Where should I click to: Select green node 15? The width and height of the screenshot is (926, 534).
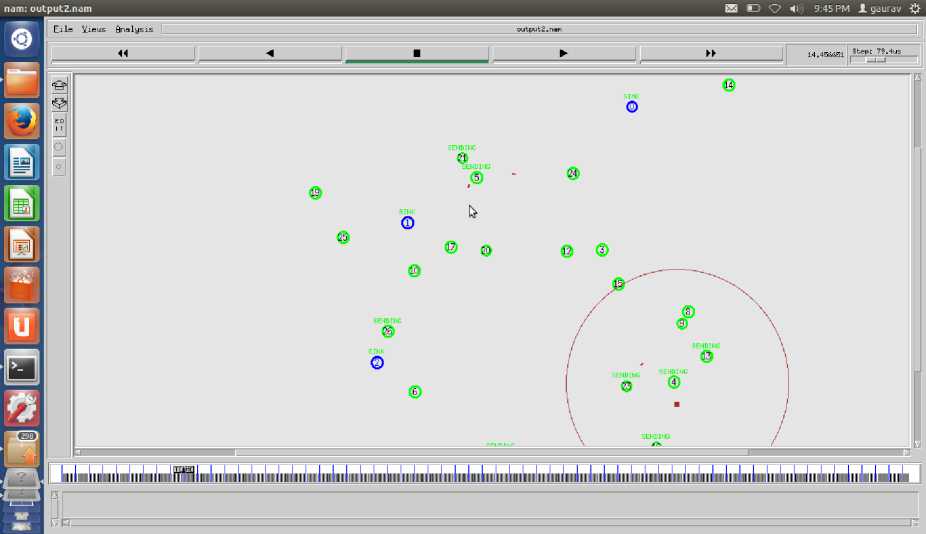click(618, 284)
